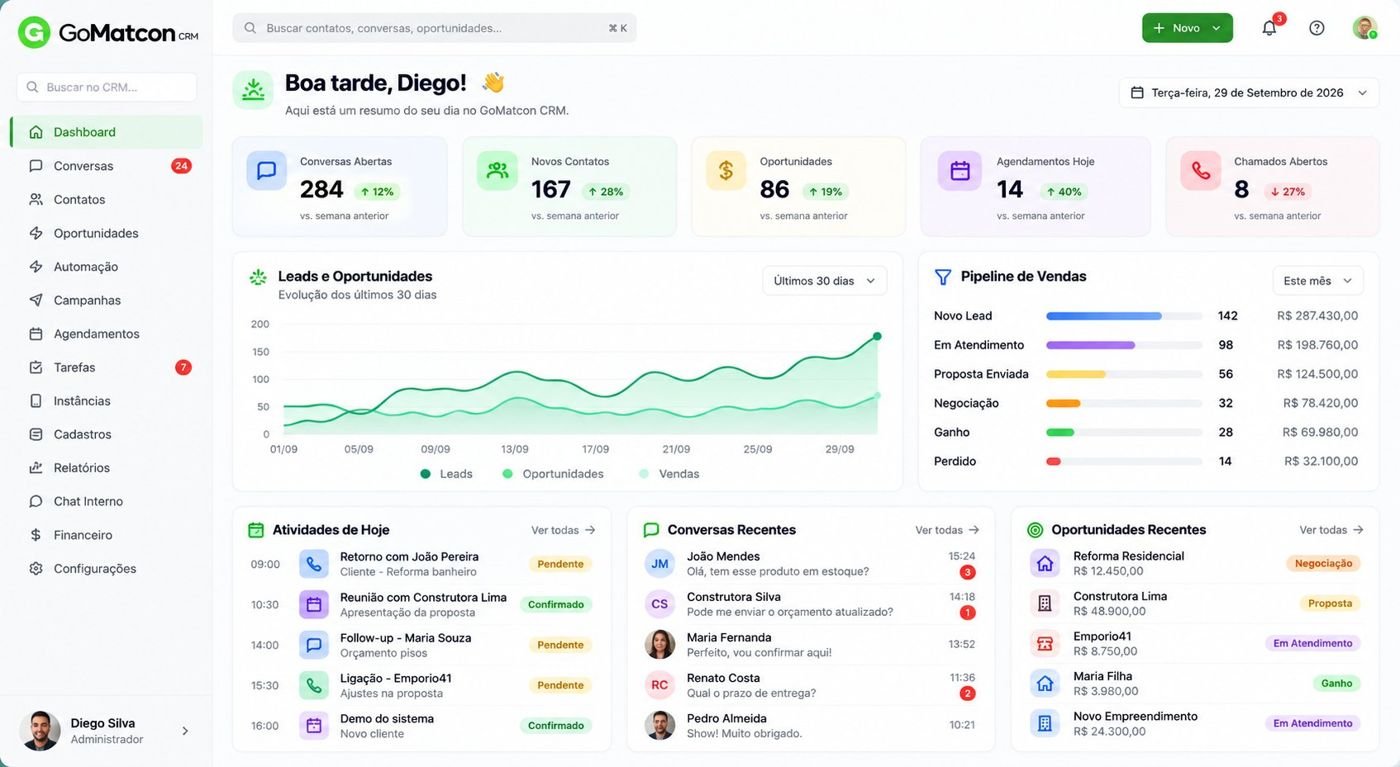This screenshot has height=767, width=1400.
Task: Click Ver todas in Atividades de Hoje
Action: (563, 530)
